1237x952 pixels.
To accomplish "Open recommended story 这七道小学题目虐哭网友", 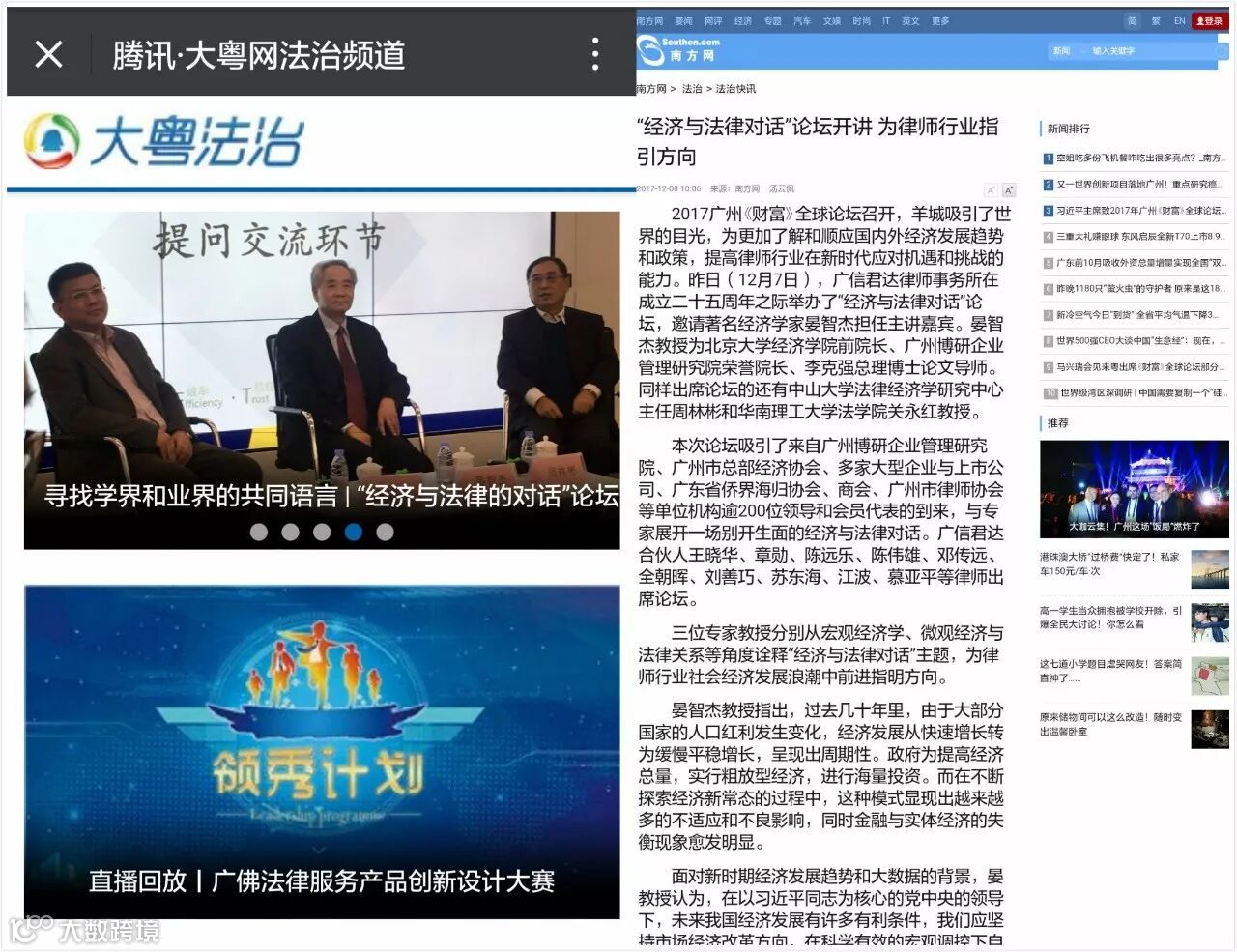I will coord(1110,671).
